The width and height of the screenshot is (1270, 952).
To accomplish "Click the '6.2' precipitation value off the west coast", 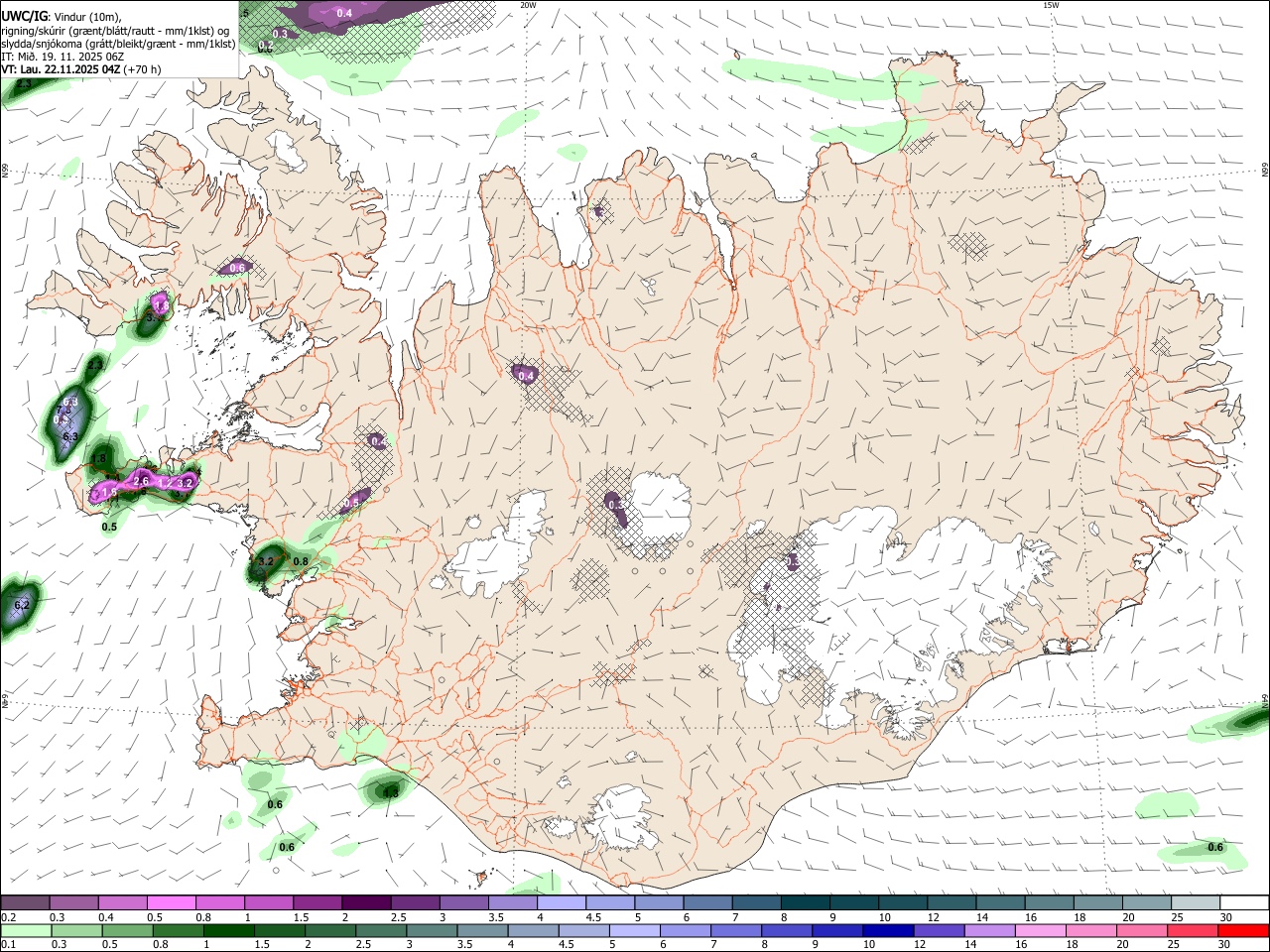I will (22, 604).
